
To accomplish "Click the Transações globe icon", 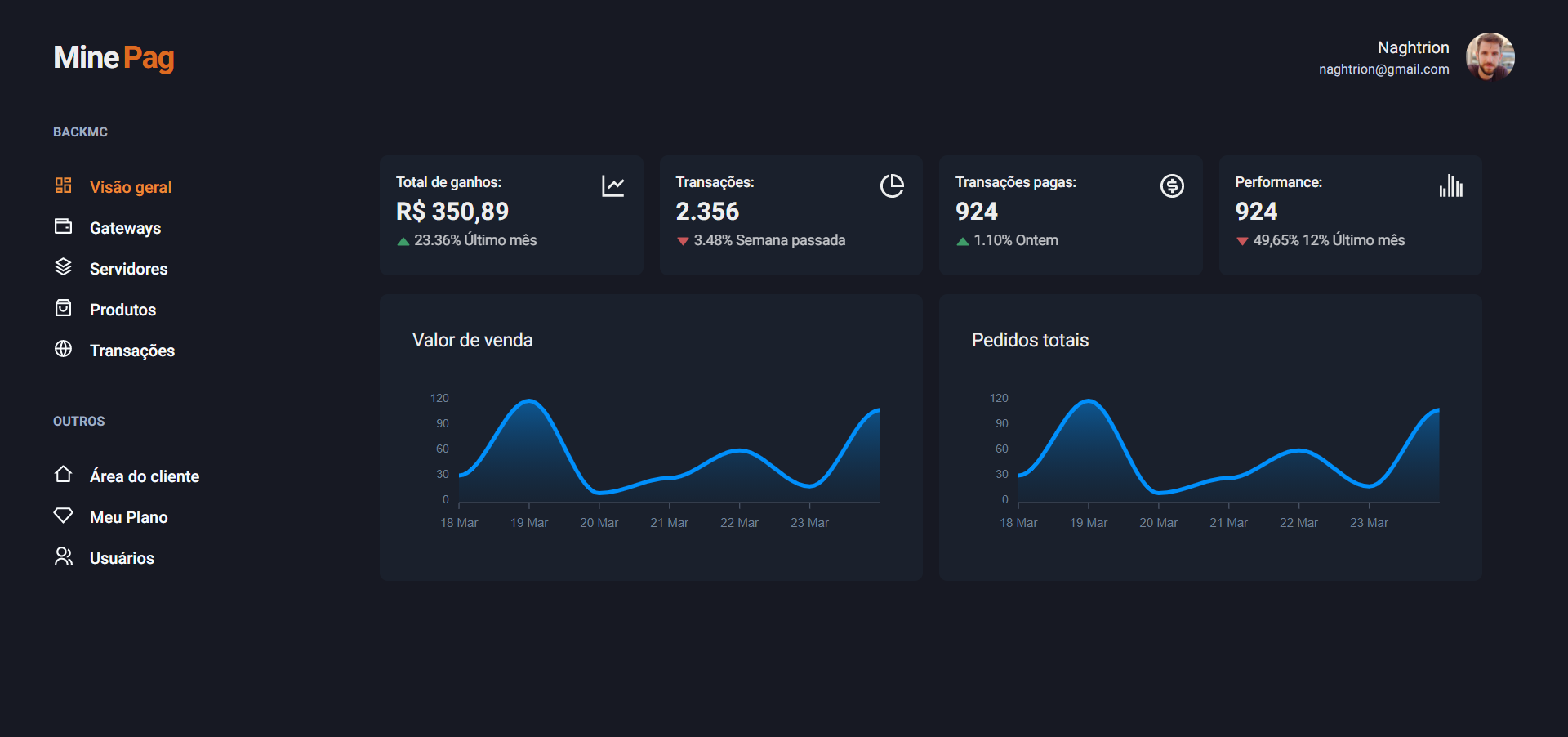I will pos(63,349).
